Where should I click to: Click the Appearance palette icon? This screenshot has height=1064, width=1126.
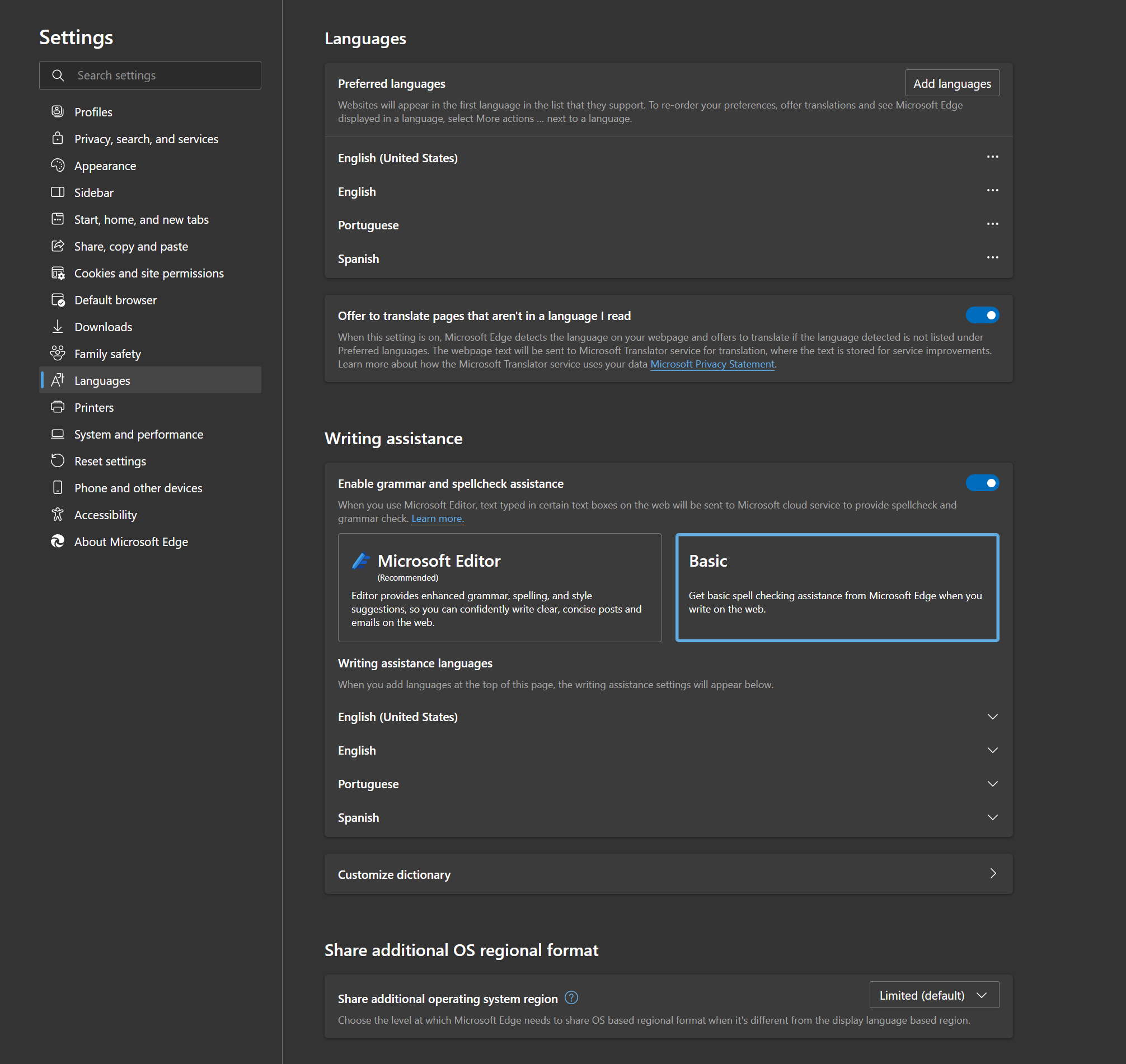click(x=57, y=165)
